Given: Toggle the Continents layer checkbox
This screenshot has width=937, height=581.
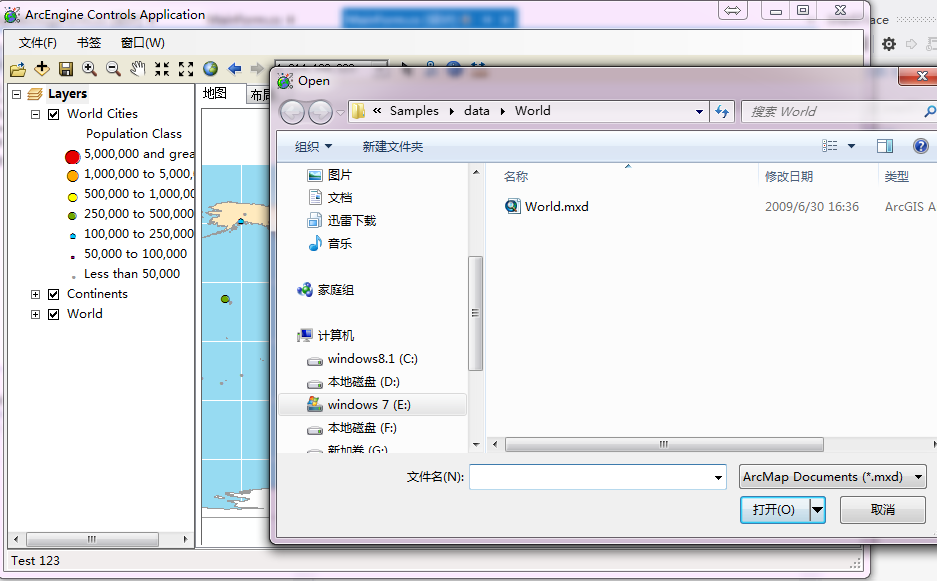Looking at the screenshot, I should [x=54, y=294].
